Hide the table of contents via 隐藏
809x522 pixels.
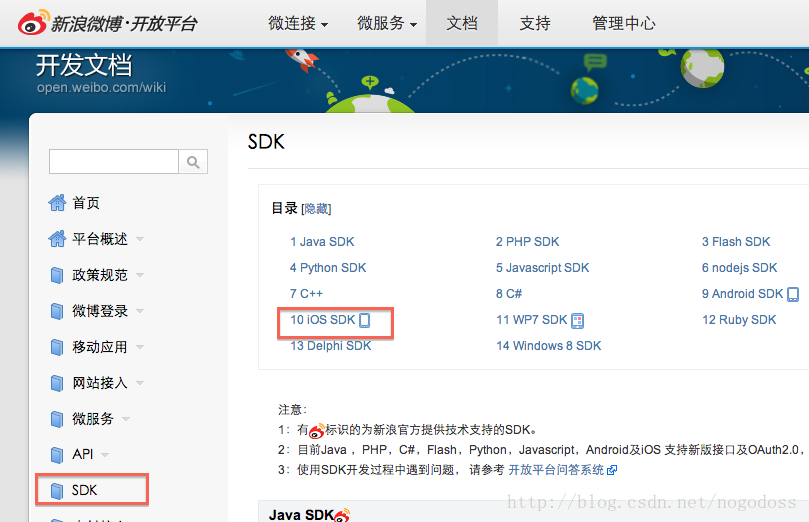[316, 209]
